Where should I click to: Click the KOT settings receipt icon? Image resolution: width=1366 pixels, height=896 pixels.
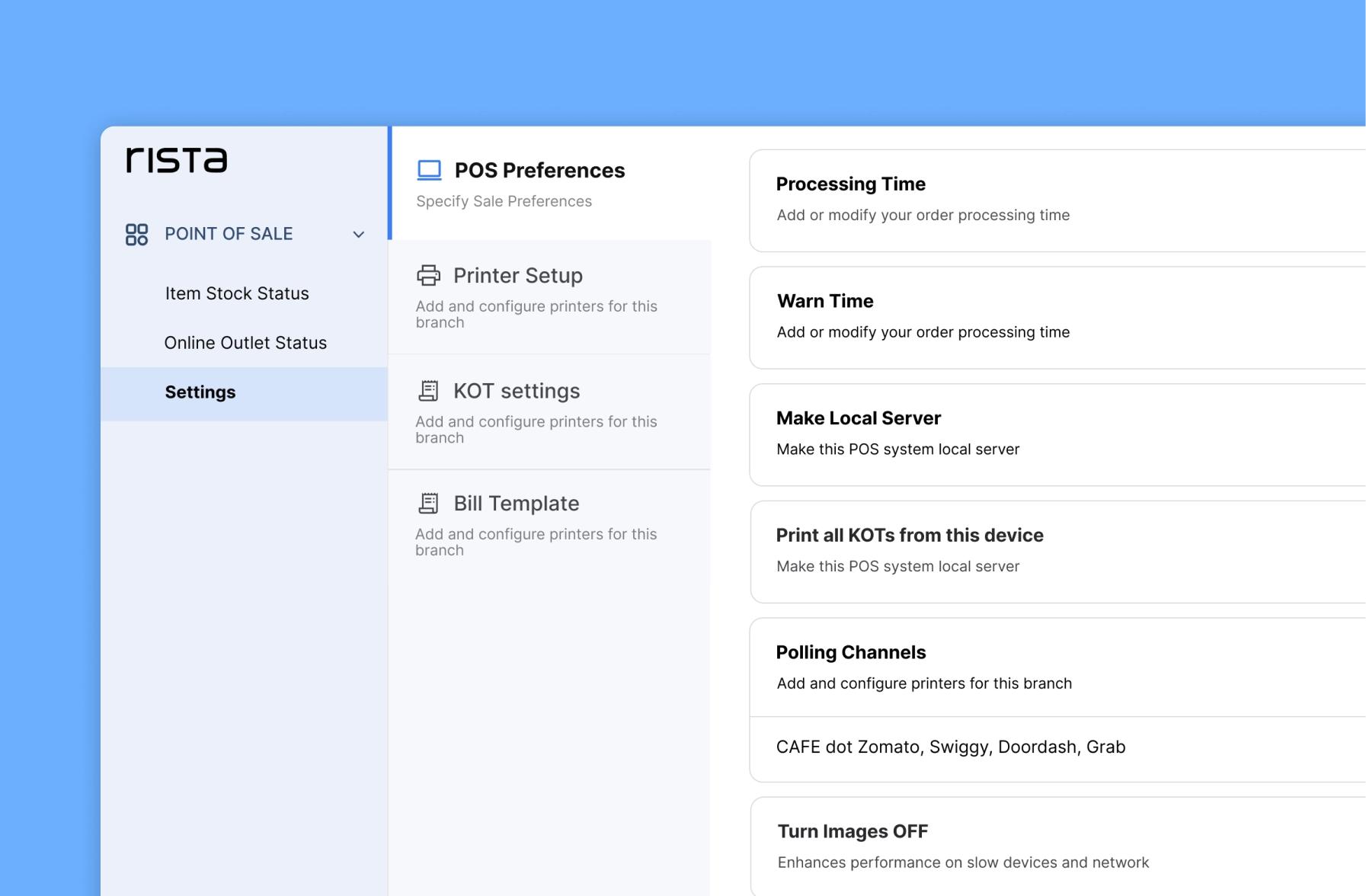click(428, 391)
